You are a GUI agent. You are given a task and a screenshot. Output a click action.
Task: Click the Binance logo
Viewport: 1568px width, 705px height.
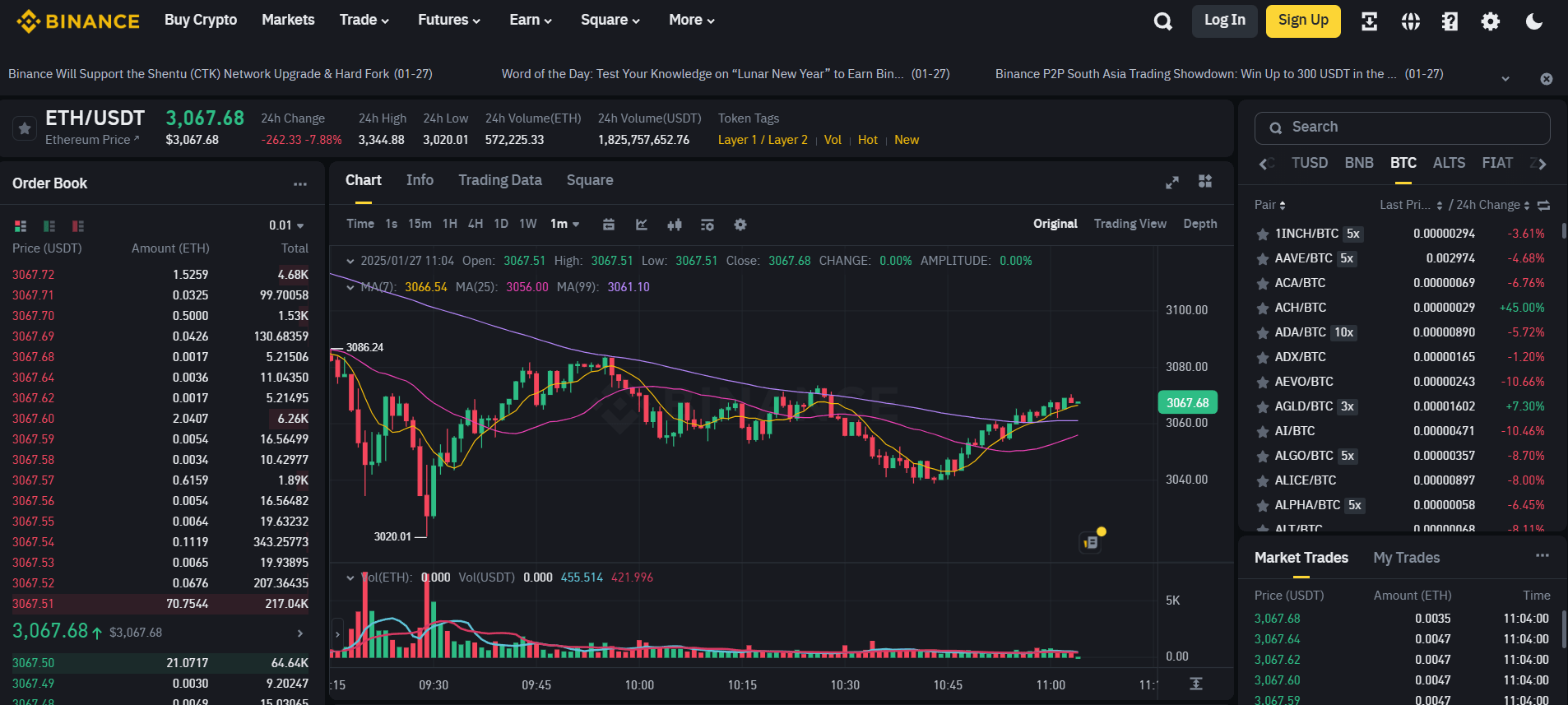[x=78, y=21]
